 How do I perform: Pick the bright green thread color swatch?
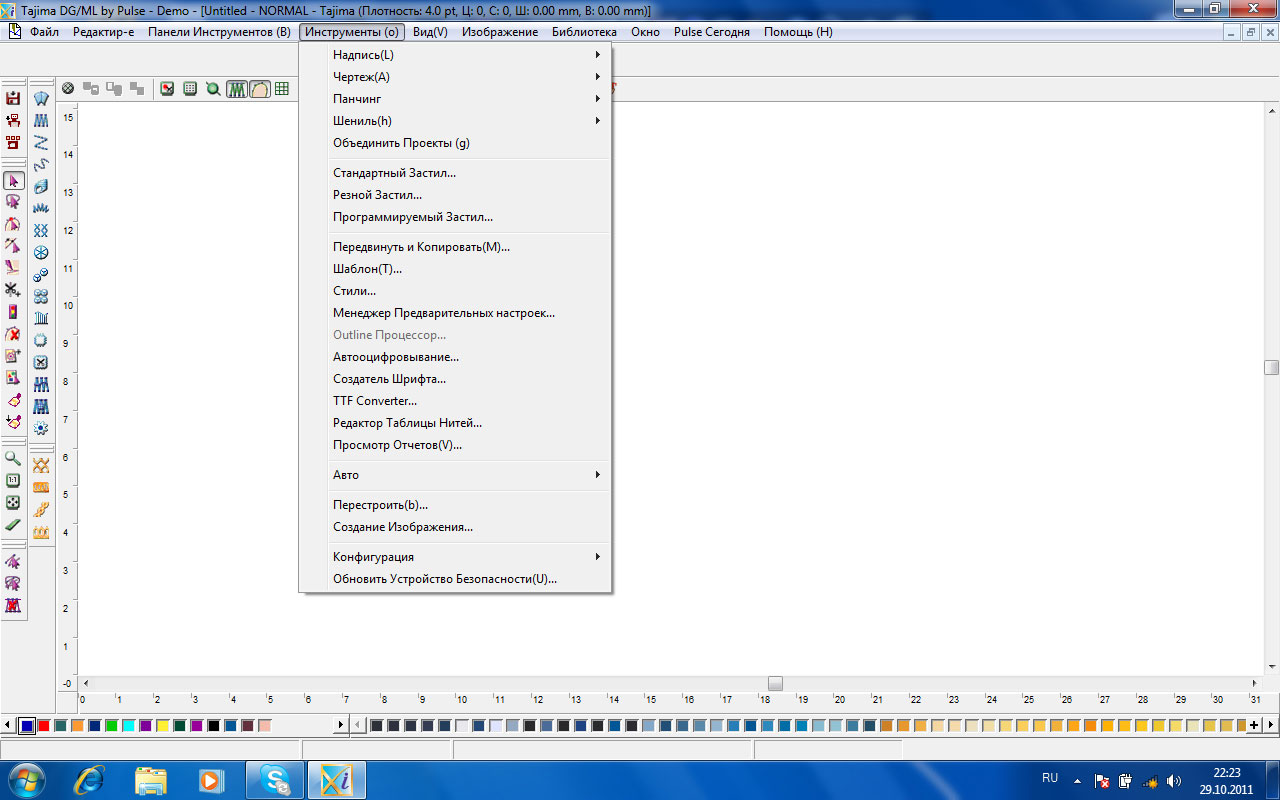[x=112, y=725]
